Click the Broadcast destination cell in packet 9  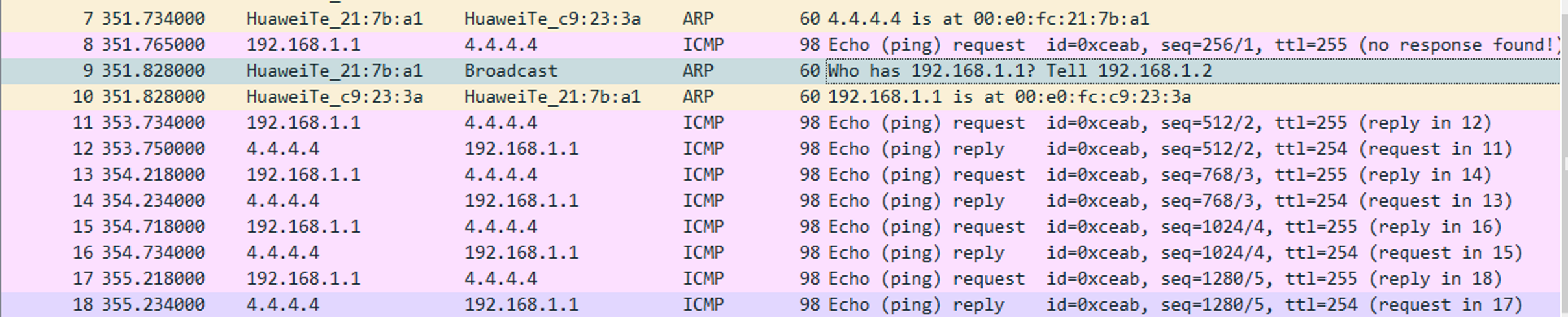click(x=511, y=71)
